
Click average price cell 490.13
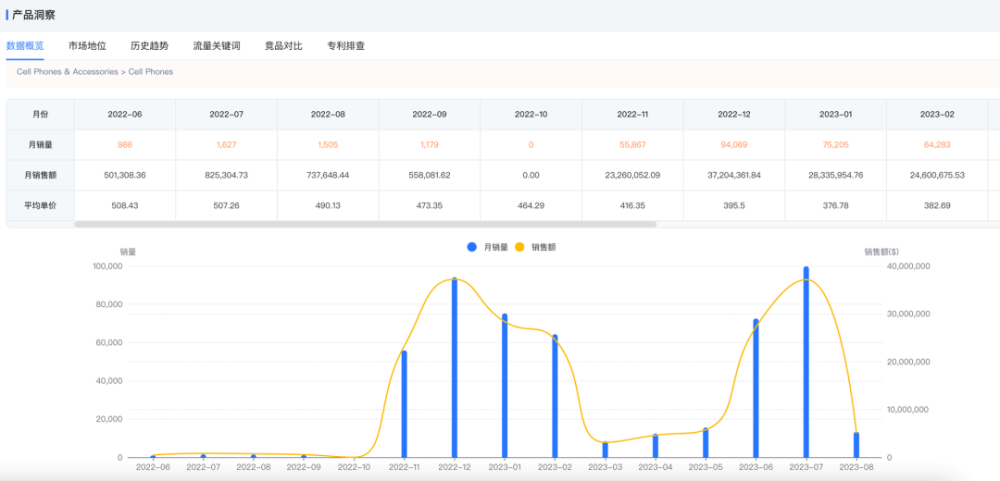pos(328,205)
